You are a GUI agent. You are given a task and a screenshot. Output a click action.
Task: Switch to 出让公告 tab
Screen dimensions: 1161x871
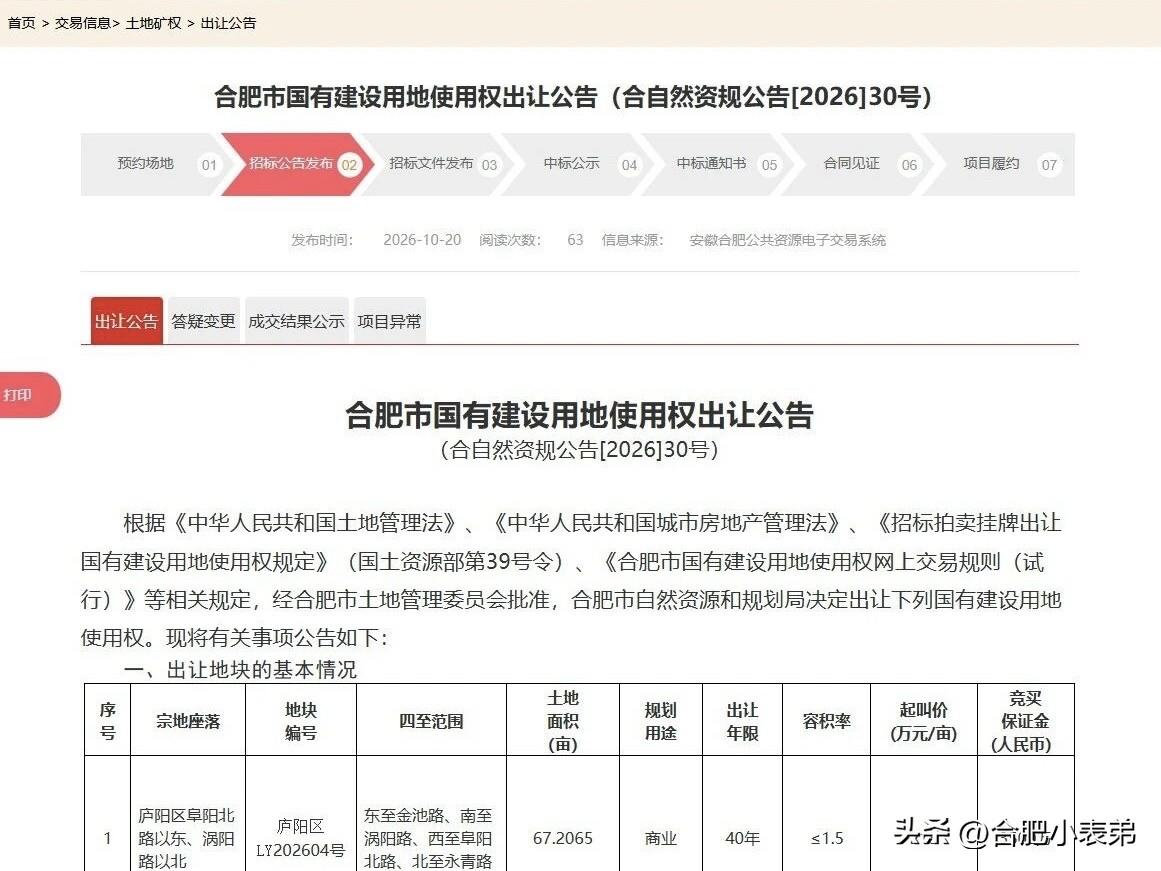127,321
